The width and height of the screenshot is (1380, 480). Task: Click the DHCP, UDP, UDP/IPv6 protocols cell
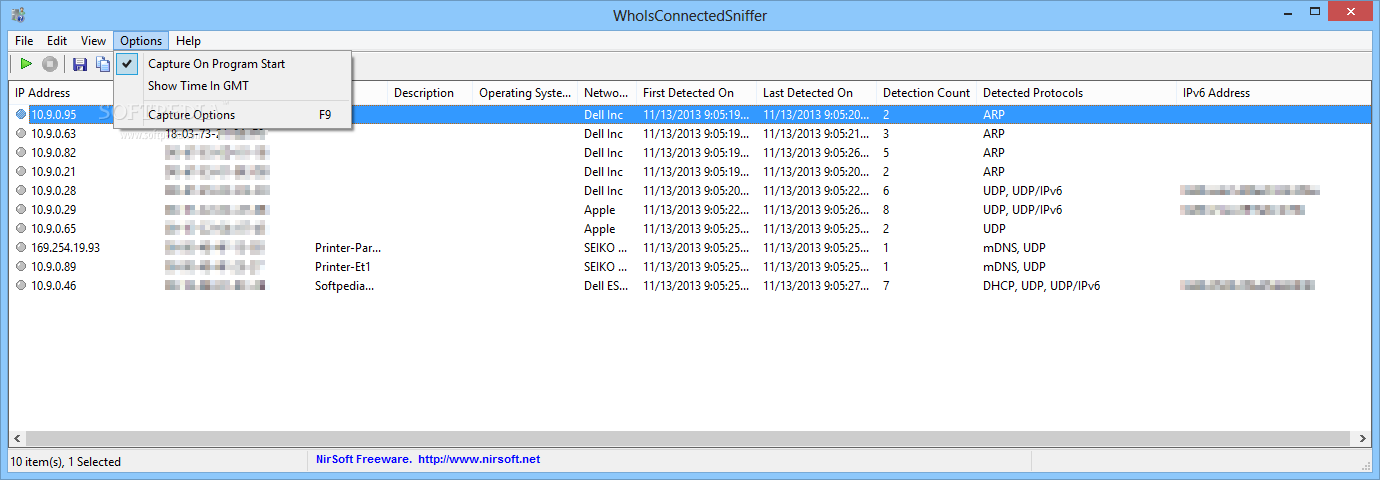[x=1041, y=286]
